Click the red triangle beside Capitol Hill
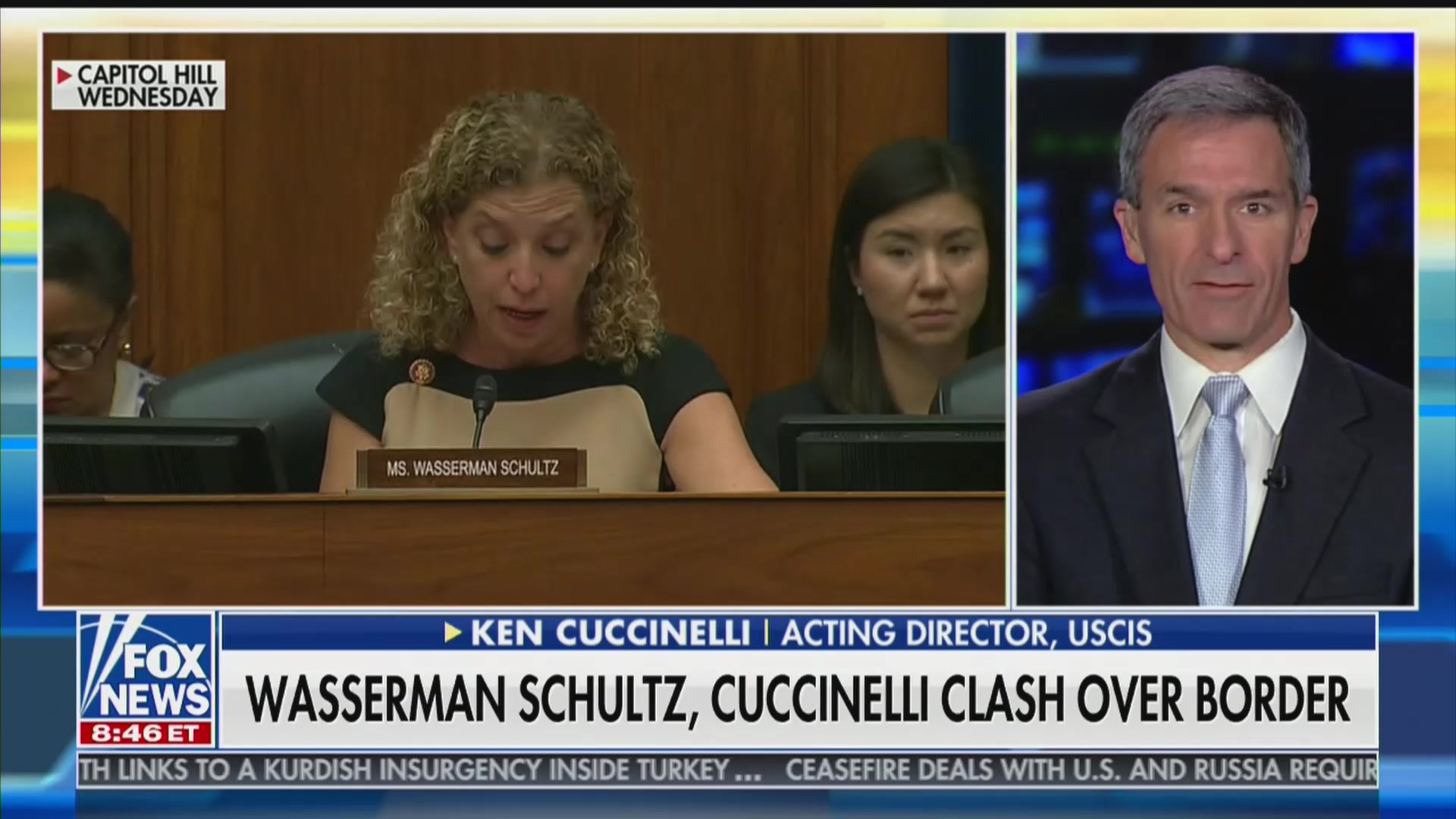 tap(64, 75)
